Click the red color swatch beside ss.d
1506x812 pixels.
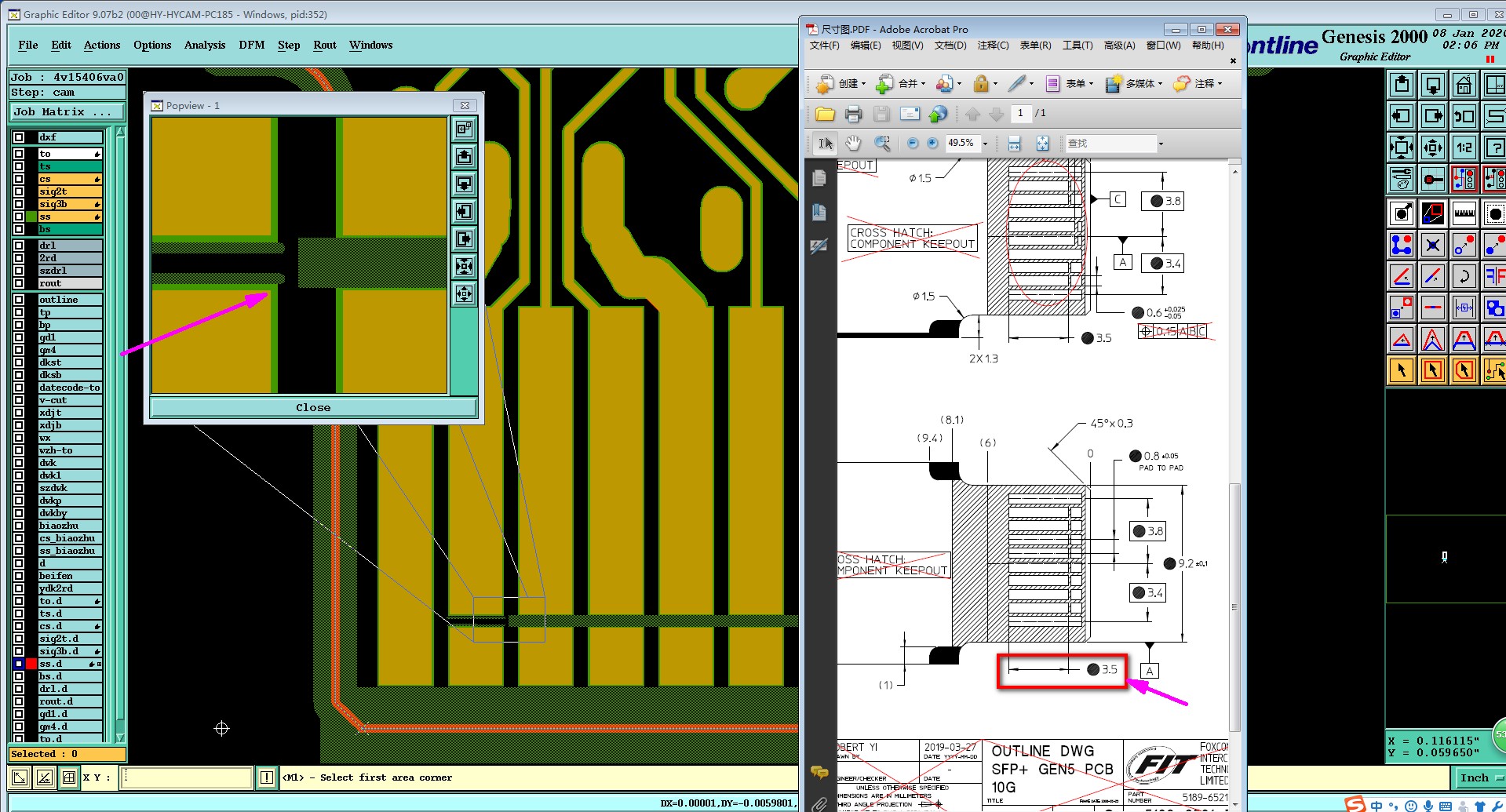(x=31, y=664)
